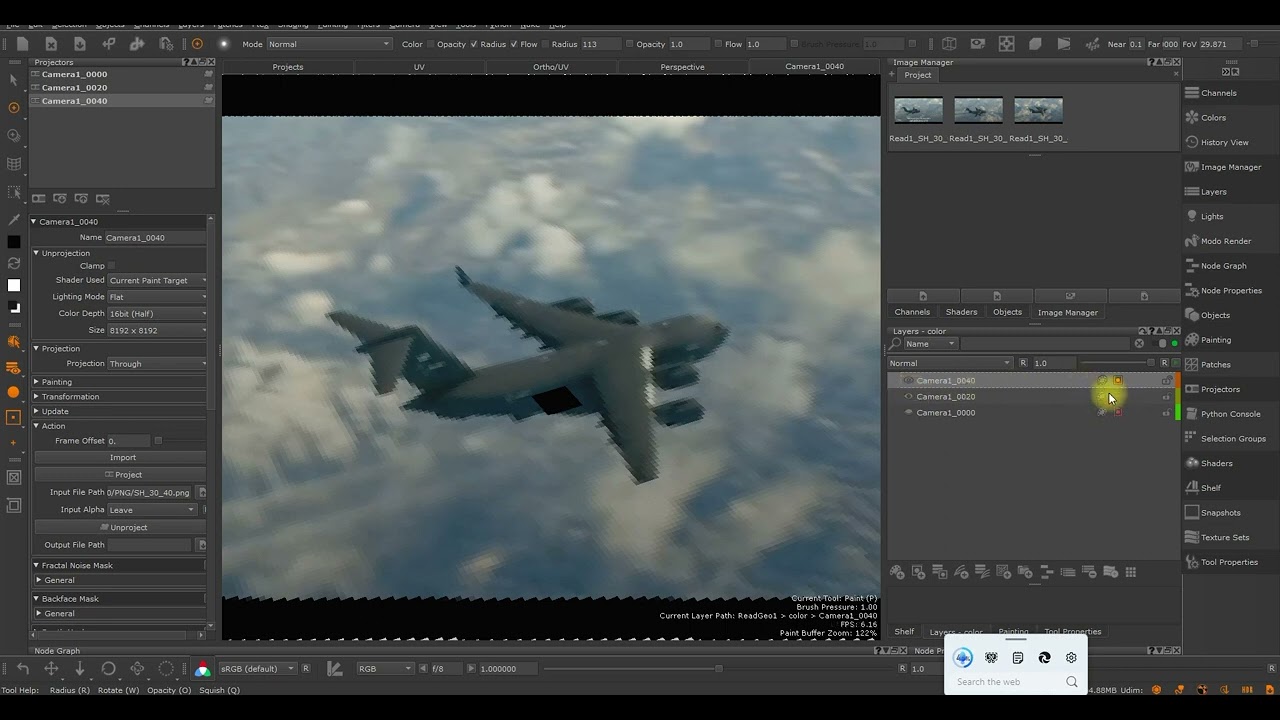Open the Projection dropdown set to Through
The image size is (1280, 720).
[x=157, y=364]
